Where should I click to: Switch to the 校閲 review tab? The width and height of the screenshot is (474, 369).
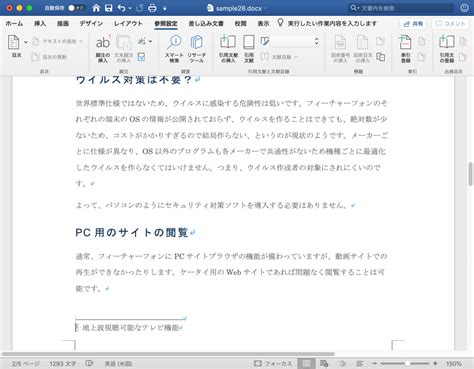click(240, 23)
